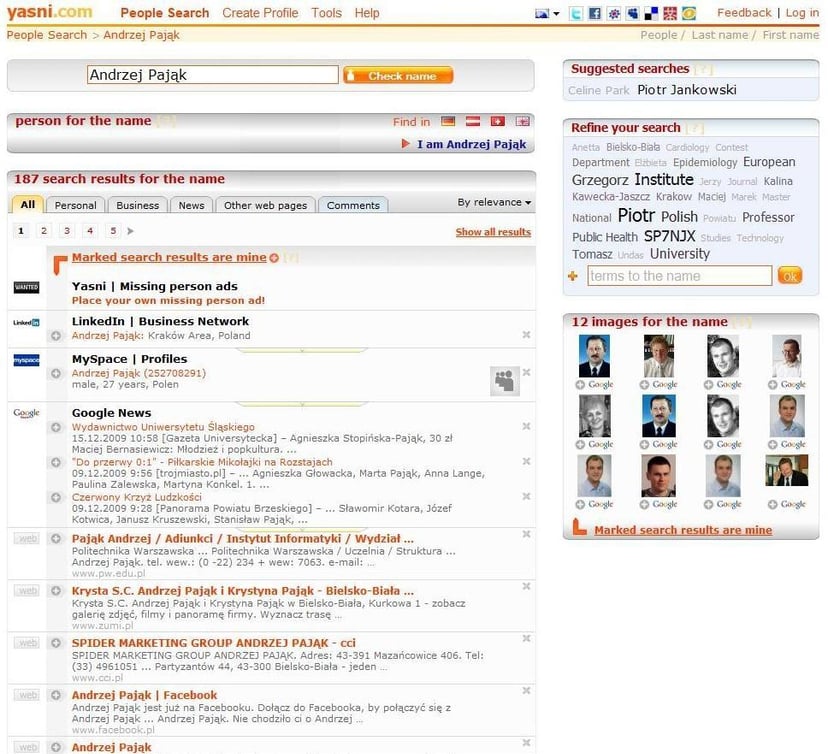Screen dimensions: 828x754
Task: Mark 'Do przerwy 0:1' news as mine
Action: point(56,463)
